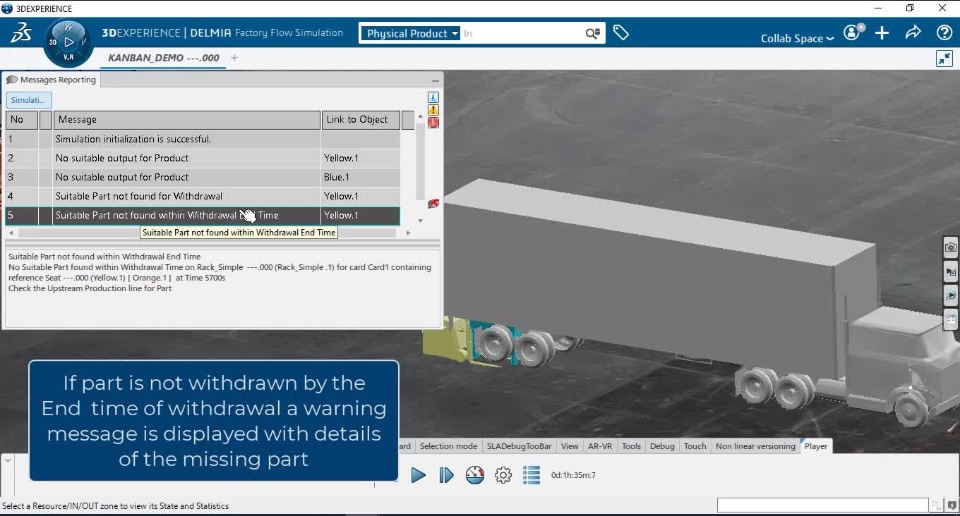Screen dimensions: 960x516
Task: Focus the top search input field
Action: [520, 34]
